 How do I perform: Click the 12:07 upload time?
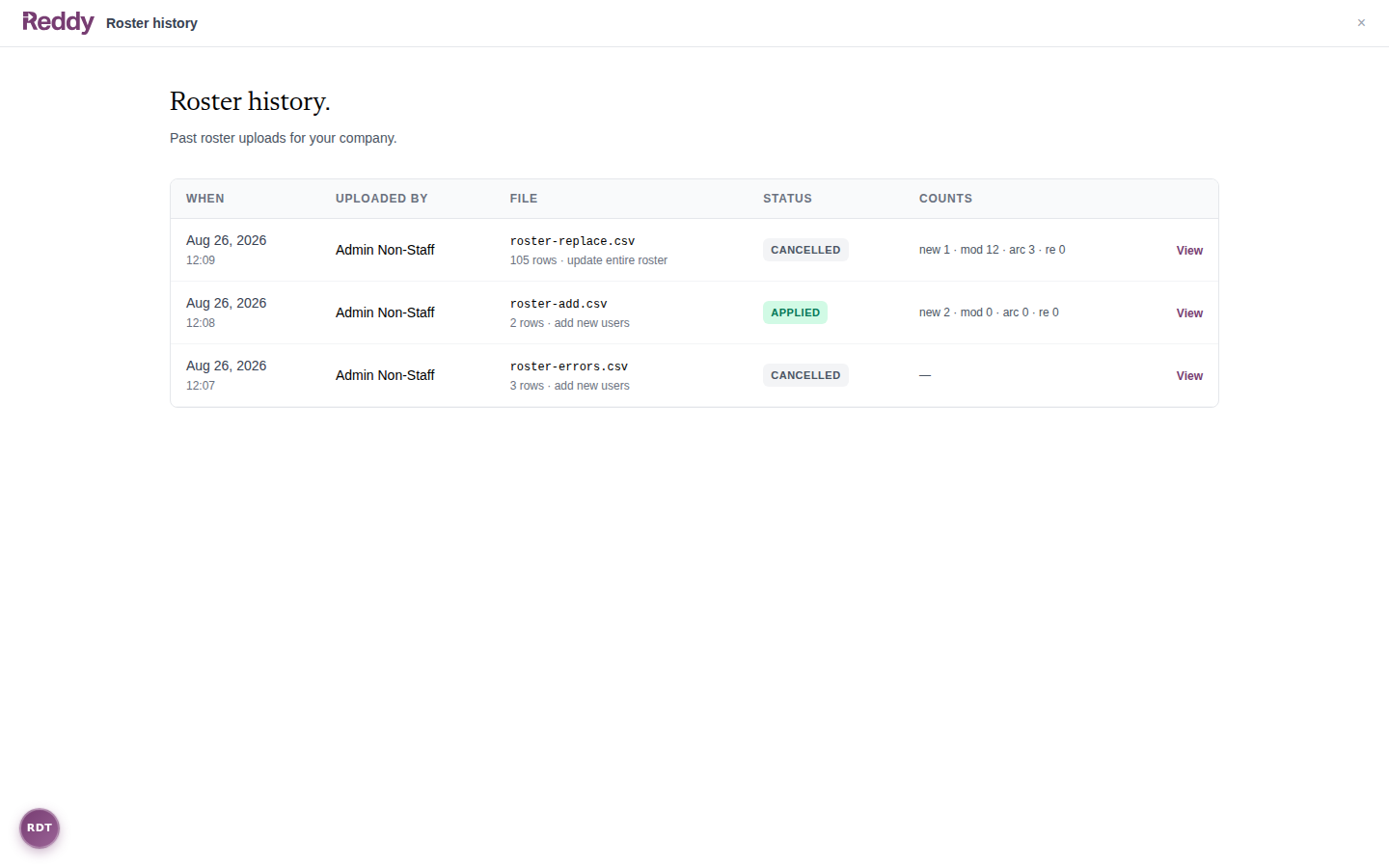point(201,386)
